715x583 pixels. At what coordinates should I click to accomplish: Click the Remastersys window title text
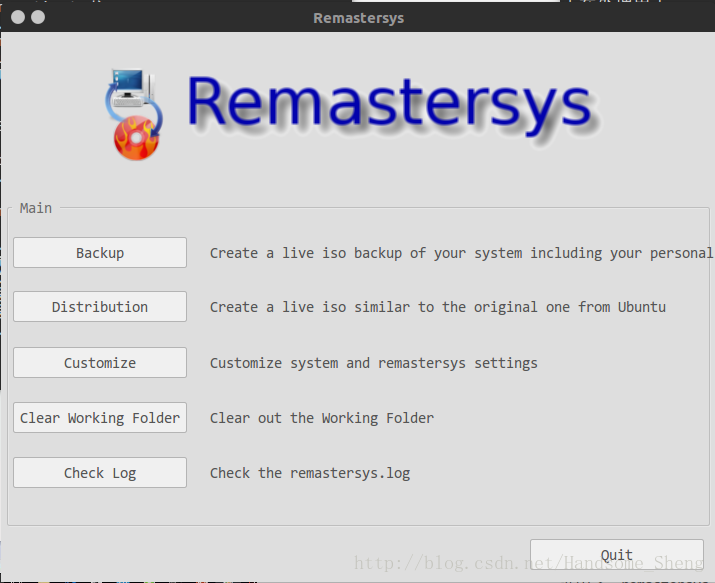358,18
